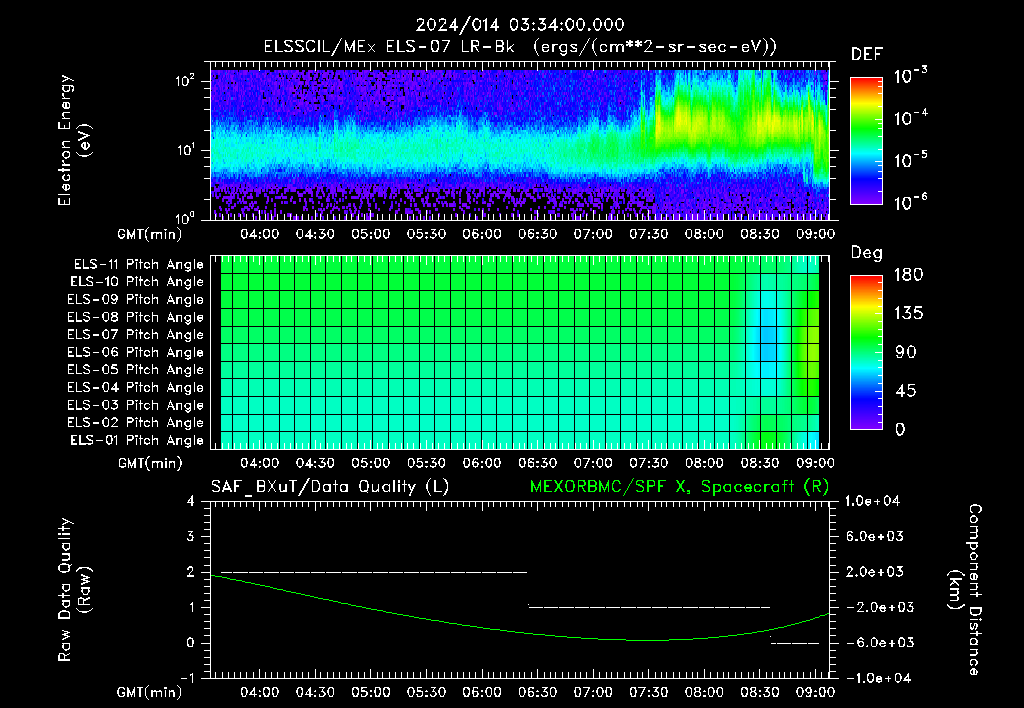Click the Component Distance (km) axis label
1024x708 pixels.
(965, 590)
